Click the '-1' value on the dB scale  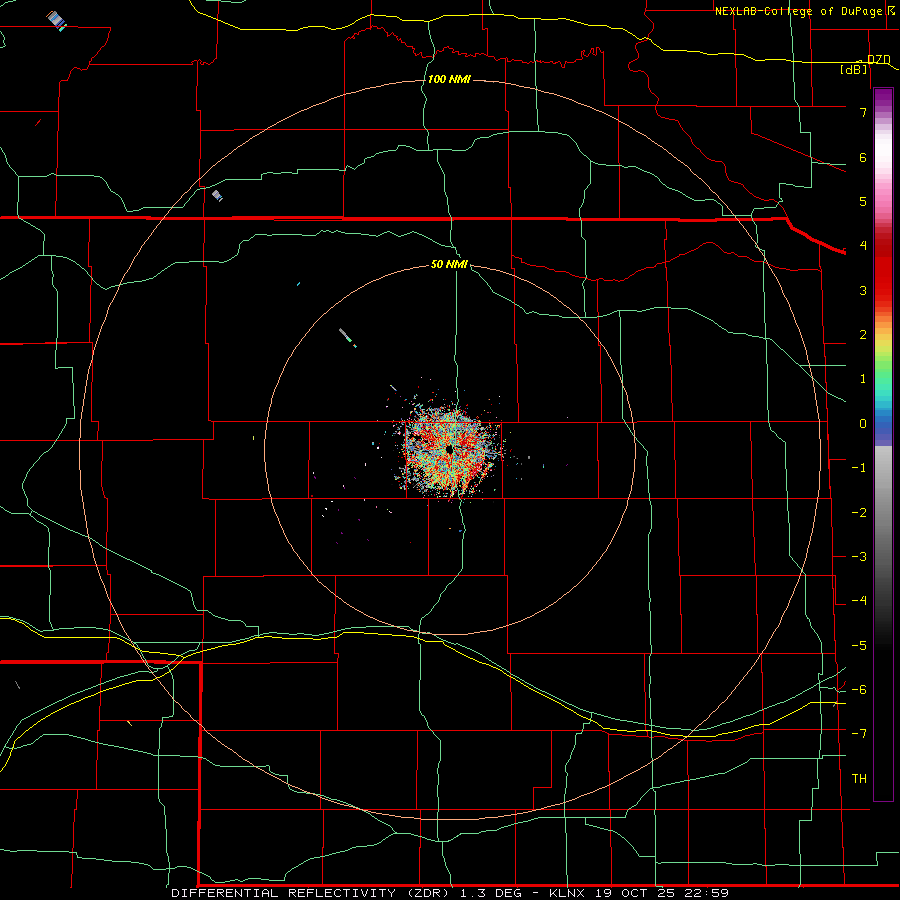coord(859,468)
